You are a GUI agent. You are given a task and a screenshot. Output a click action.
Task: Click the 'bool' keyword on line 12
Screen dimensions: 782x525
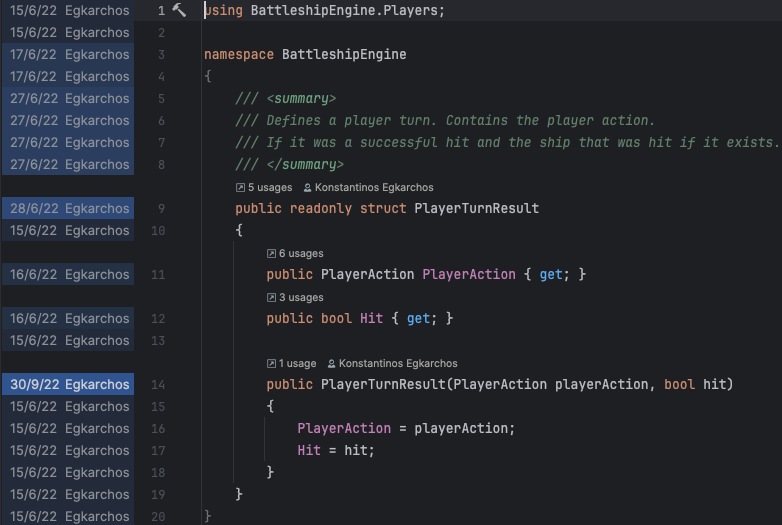(336, 318)
